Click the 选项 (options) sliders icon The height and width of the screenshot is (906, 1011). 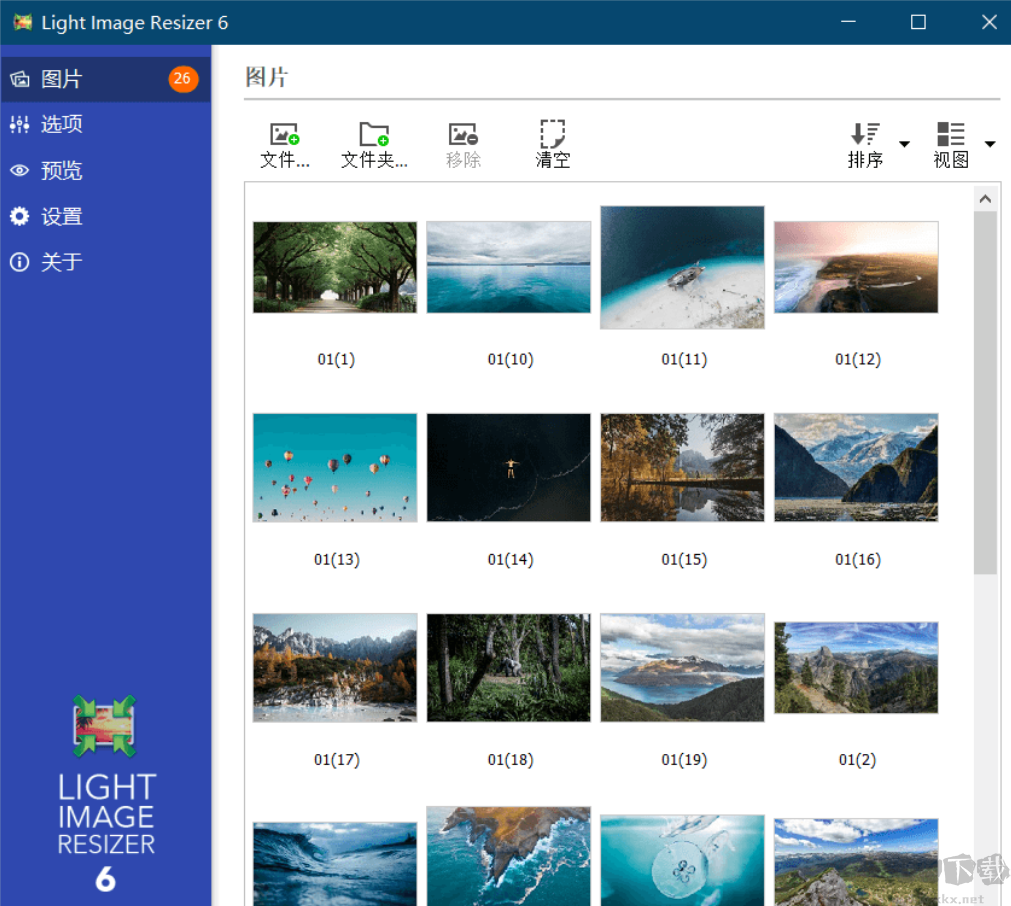click(20, 124)
